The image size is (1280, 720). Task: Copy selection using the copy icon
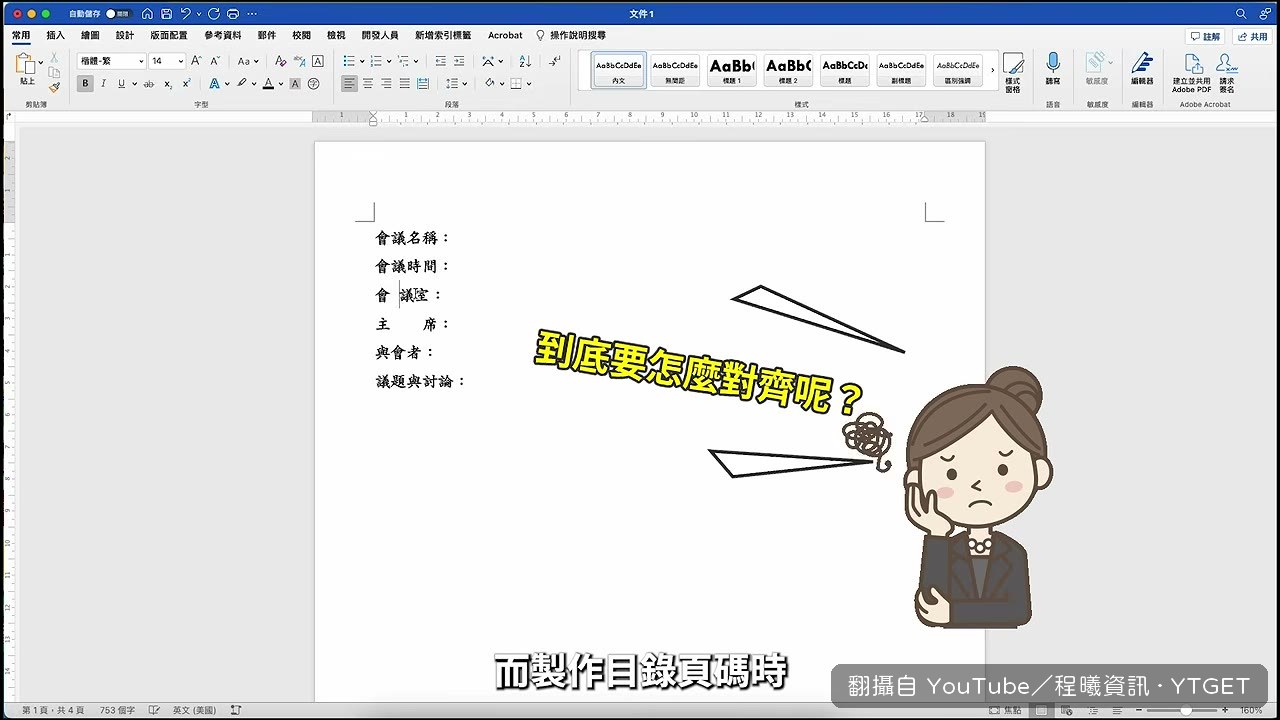[x=54, y=73]
